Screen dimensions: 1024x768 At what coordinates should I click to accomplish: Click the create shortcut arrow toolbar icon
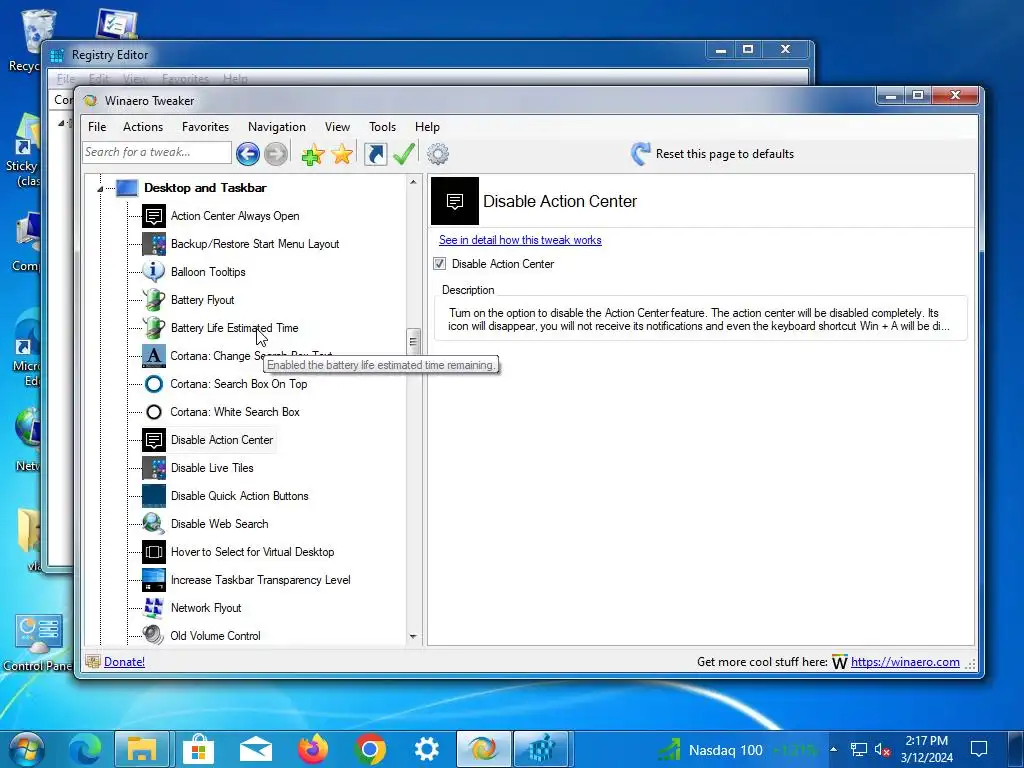376,154
